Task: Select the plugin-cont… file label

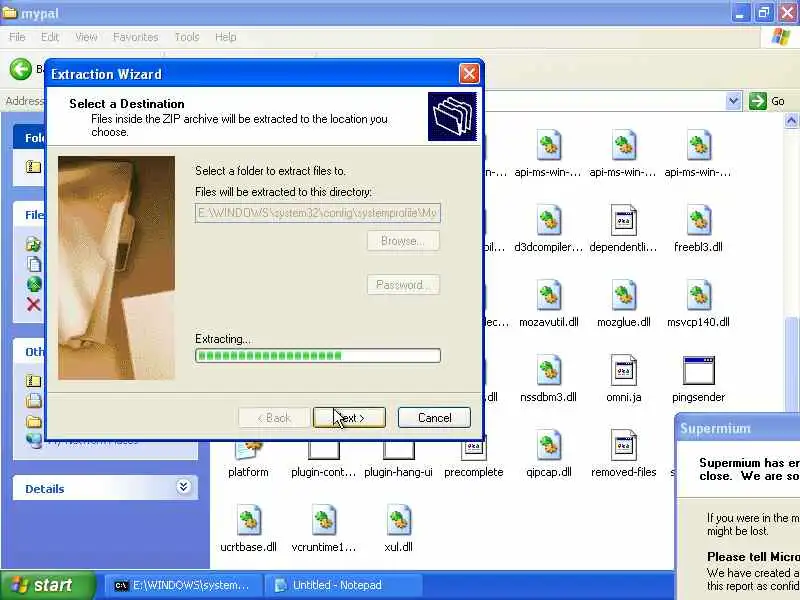Action: 323,472
